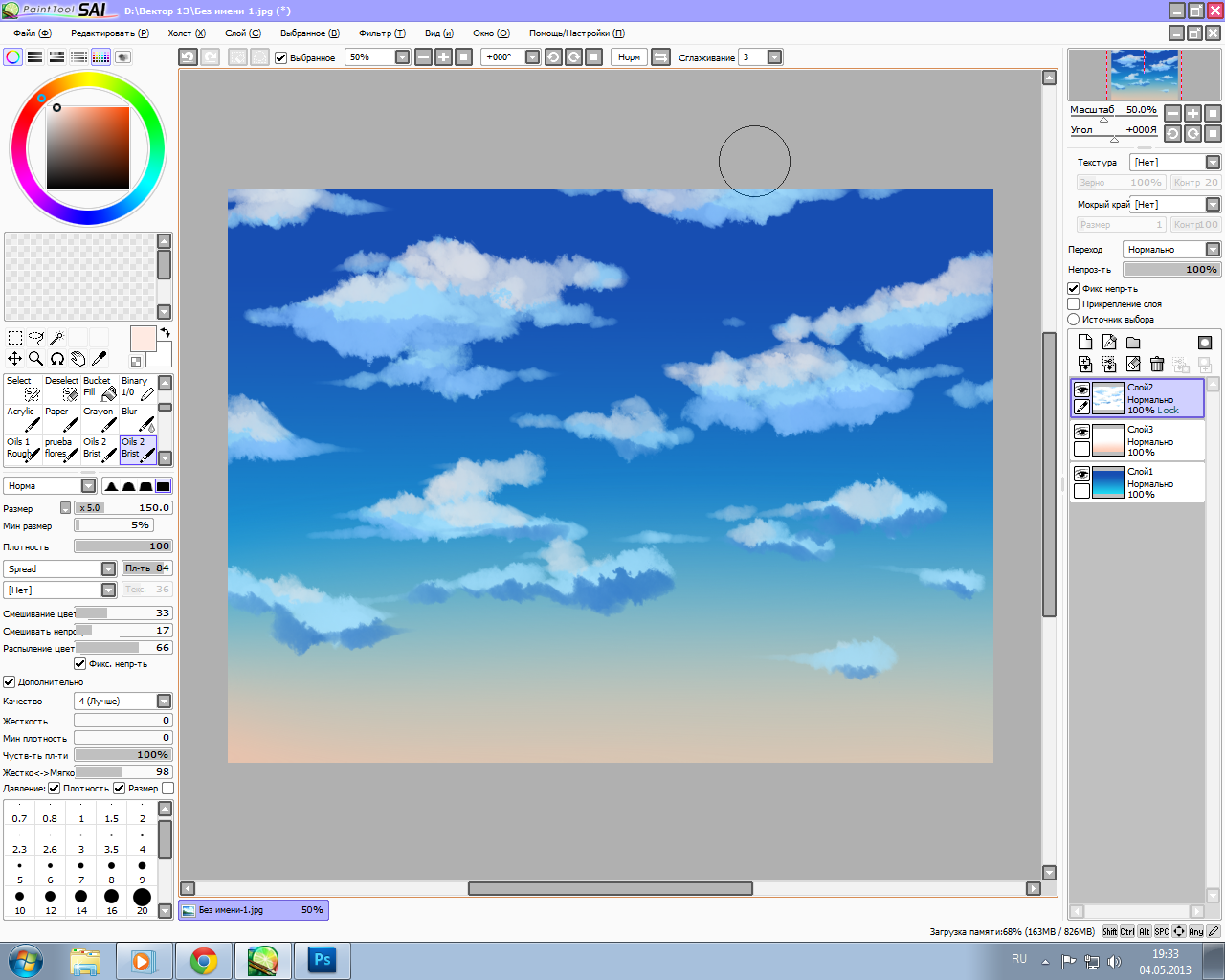Select the magnifier zoom tool
This screenshot has width=1225, height=980.
36,359
